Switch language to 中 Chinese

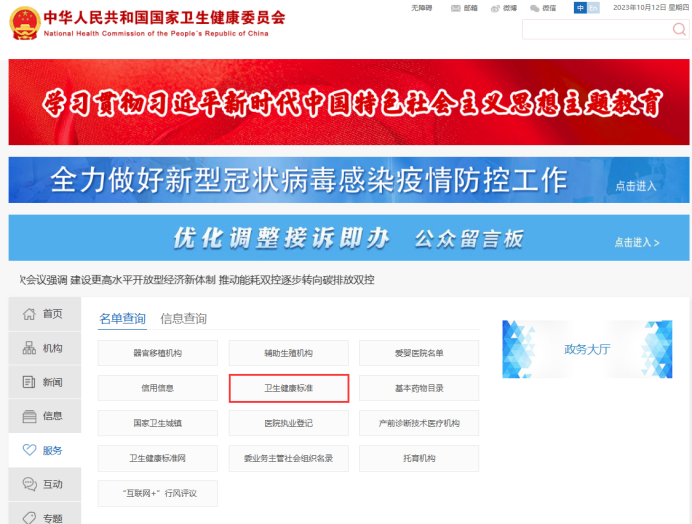pyautogui.click(x=580, y=8)
